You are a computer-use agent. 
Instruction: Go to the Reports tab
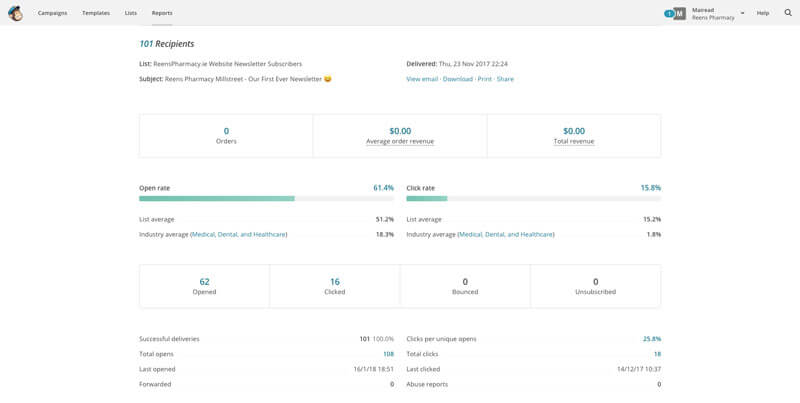[x=162, y=13]
